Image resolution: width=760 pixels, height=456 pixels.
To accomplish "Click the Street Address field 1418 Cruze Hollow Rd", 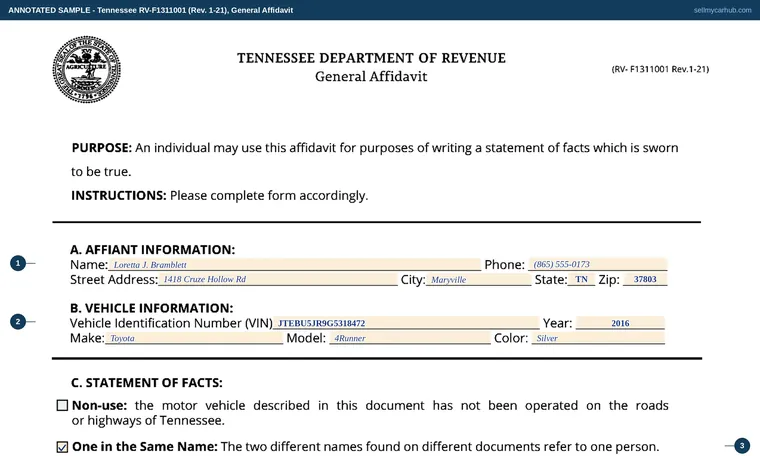I will (x=278, y=279).
